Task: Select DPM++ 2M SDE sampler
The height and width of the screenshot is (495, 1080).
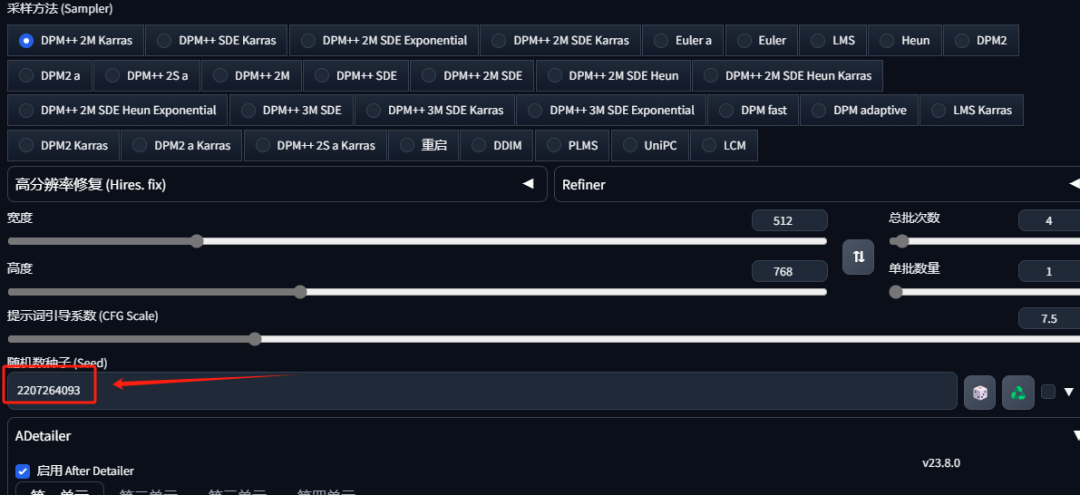Action: pyautogui.click(x=472, y=76)
